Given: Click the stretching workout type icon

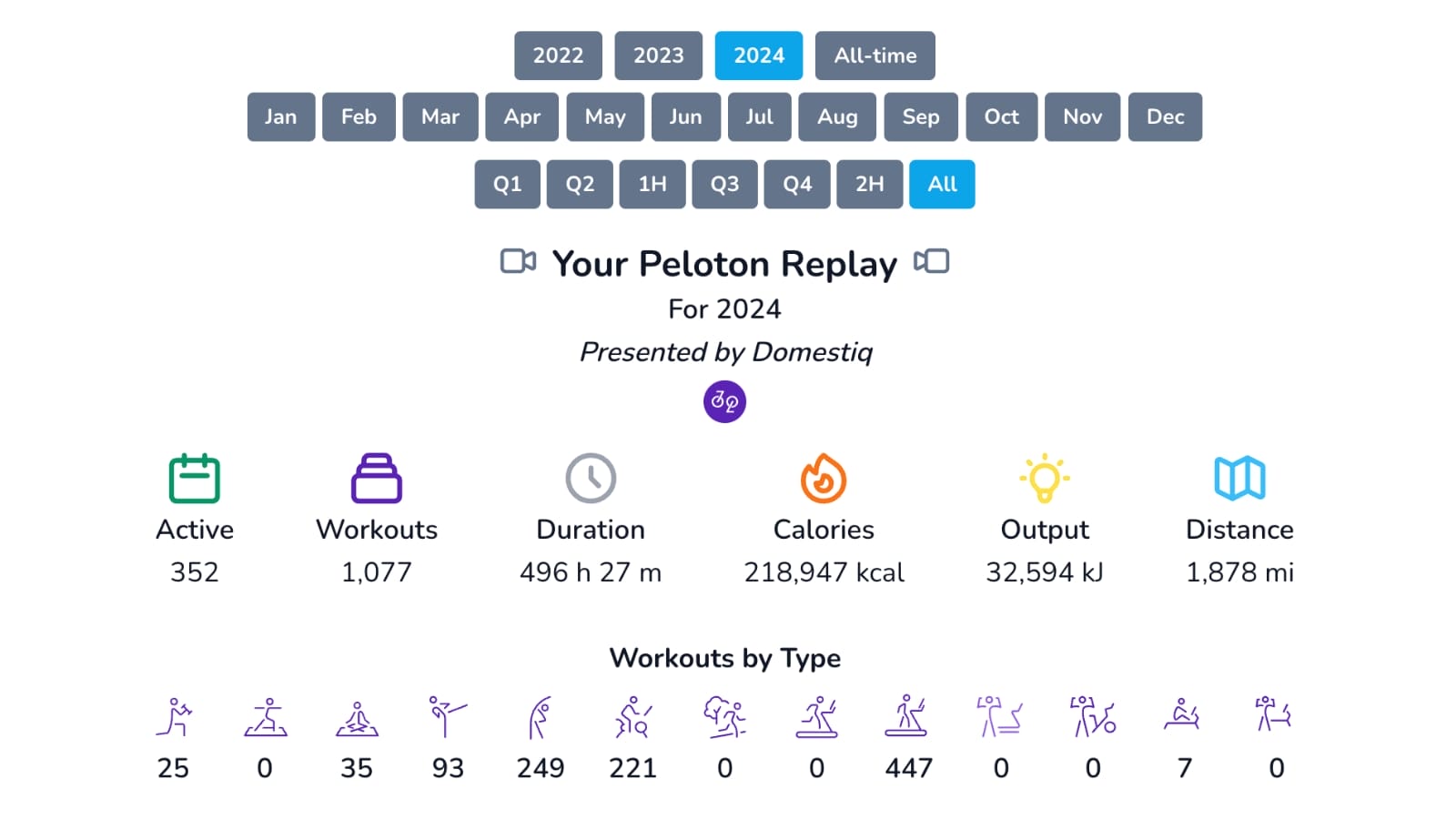Looking at the screenshot, I should (540, 717).
